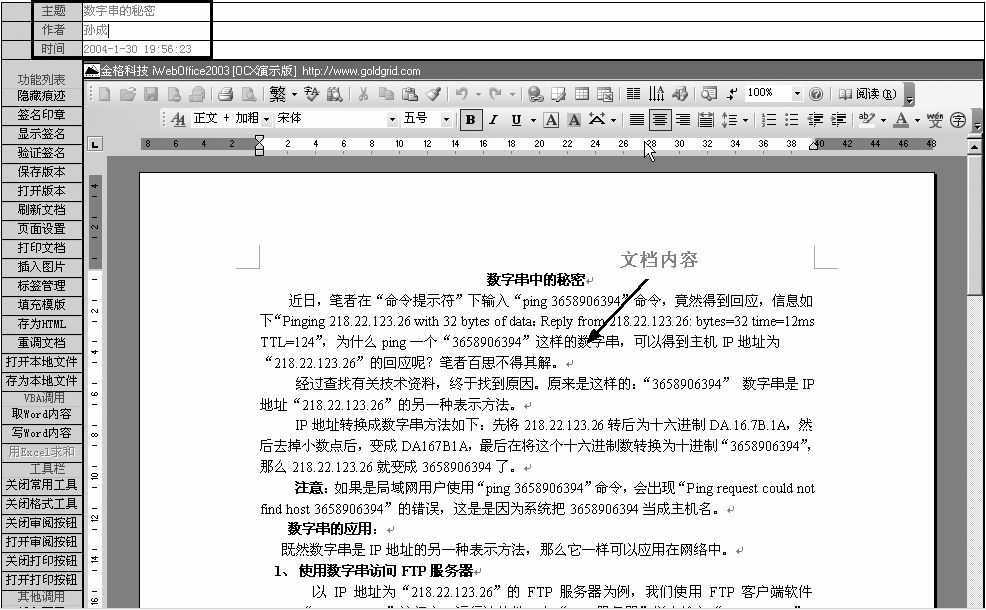
Task: Open the 宋体 font name dropdown
Action: (392, 120)
